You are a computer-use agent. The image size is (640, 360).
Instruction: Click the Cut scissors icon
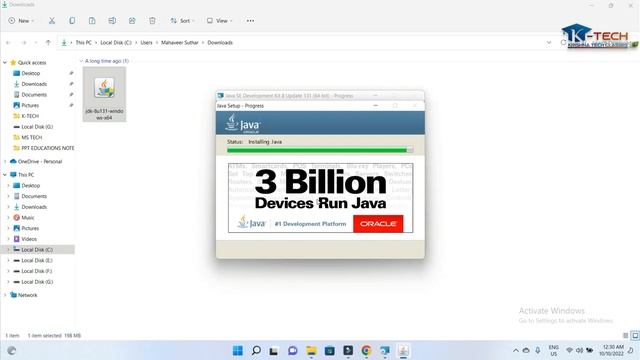(52, 20)
